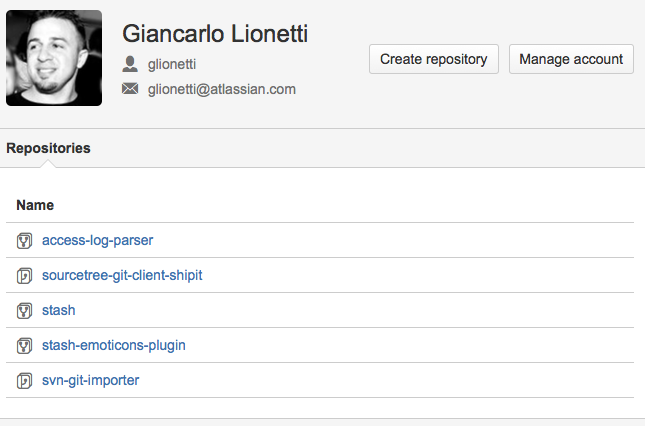Click the Giancarlo Lionetti name heading
The width and height of the screenshot is (645, 426).
pyautogui.click(x=215, y=33)
